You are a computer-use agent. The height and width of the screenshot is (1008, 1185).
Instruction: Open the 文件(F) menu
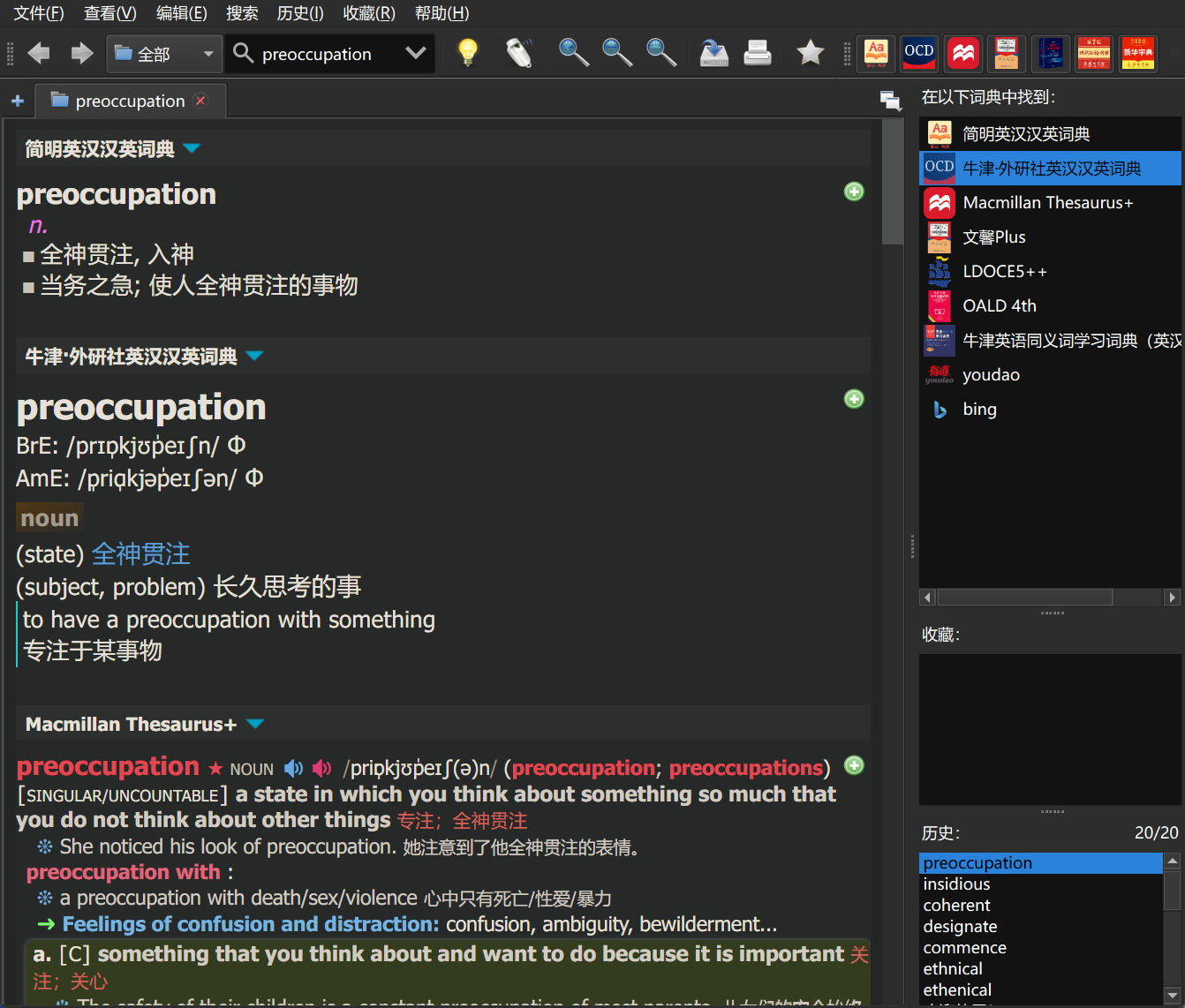[x=39, y=13]
